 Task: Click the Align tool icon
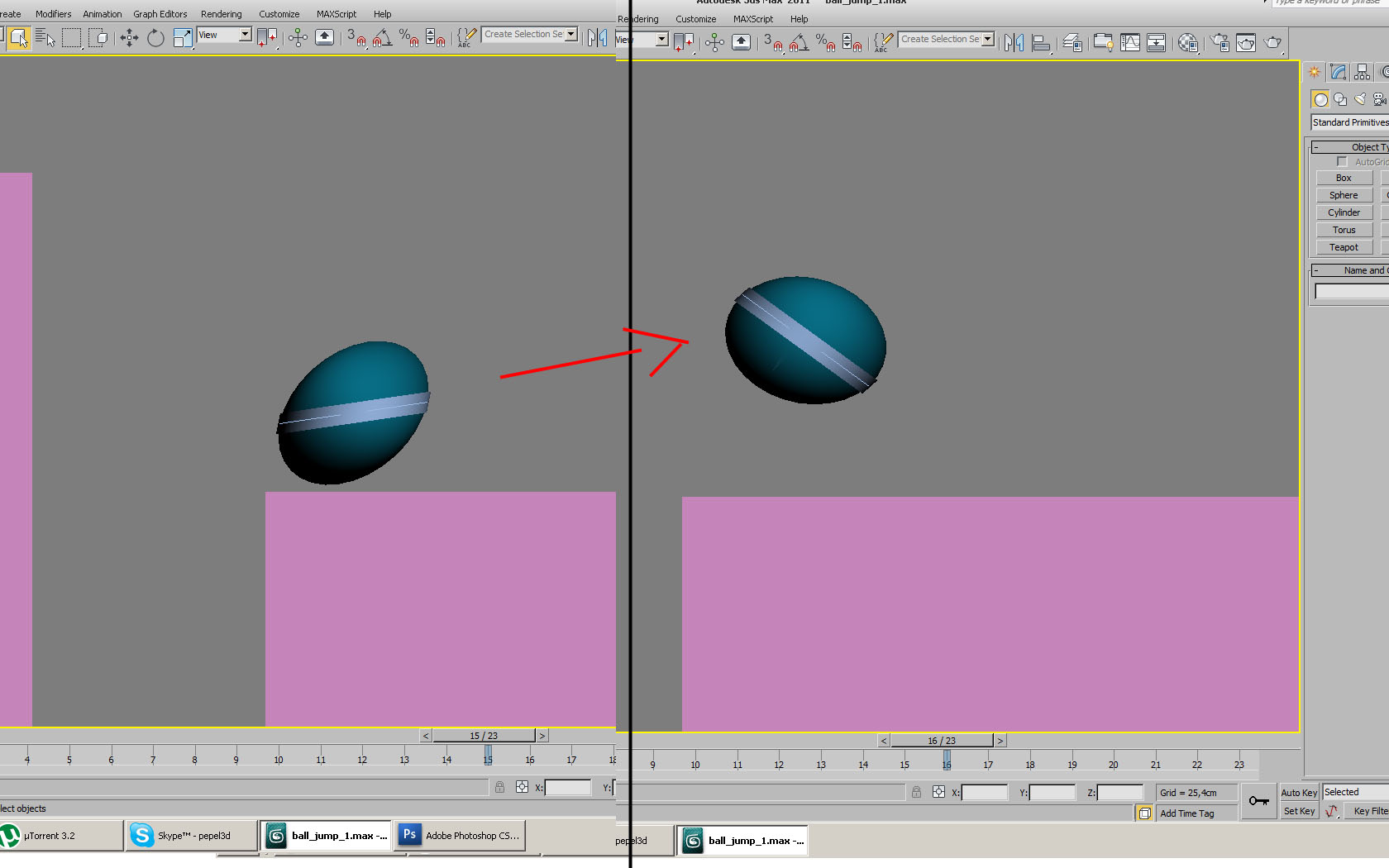(x=1041, y=43)
